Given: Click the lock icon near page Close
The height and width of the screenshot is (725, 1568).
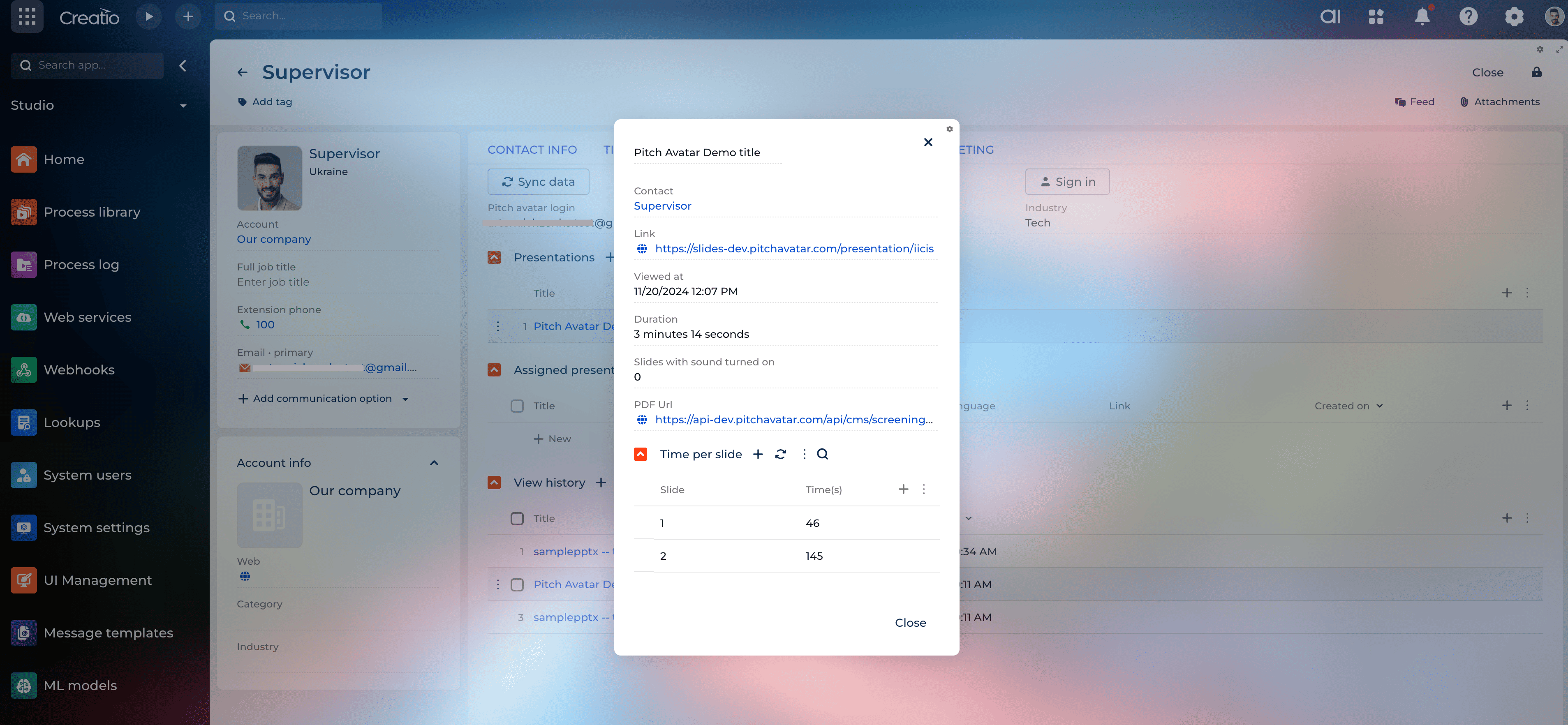Looking at the screenshot, I should tap(1536, 72).
